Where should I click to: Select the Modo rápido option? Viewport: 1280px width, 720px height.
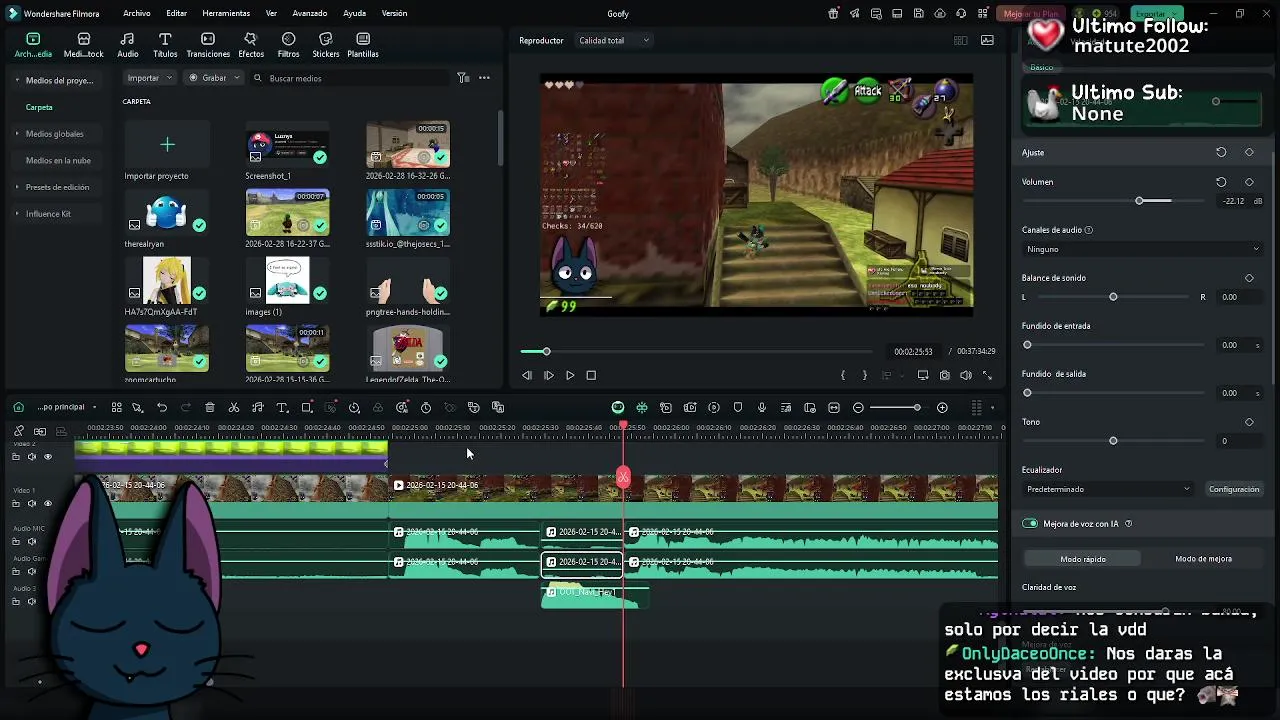[1083, 559]
